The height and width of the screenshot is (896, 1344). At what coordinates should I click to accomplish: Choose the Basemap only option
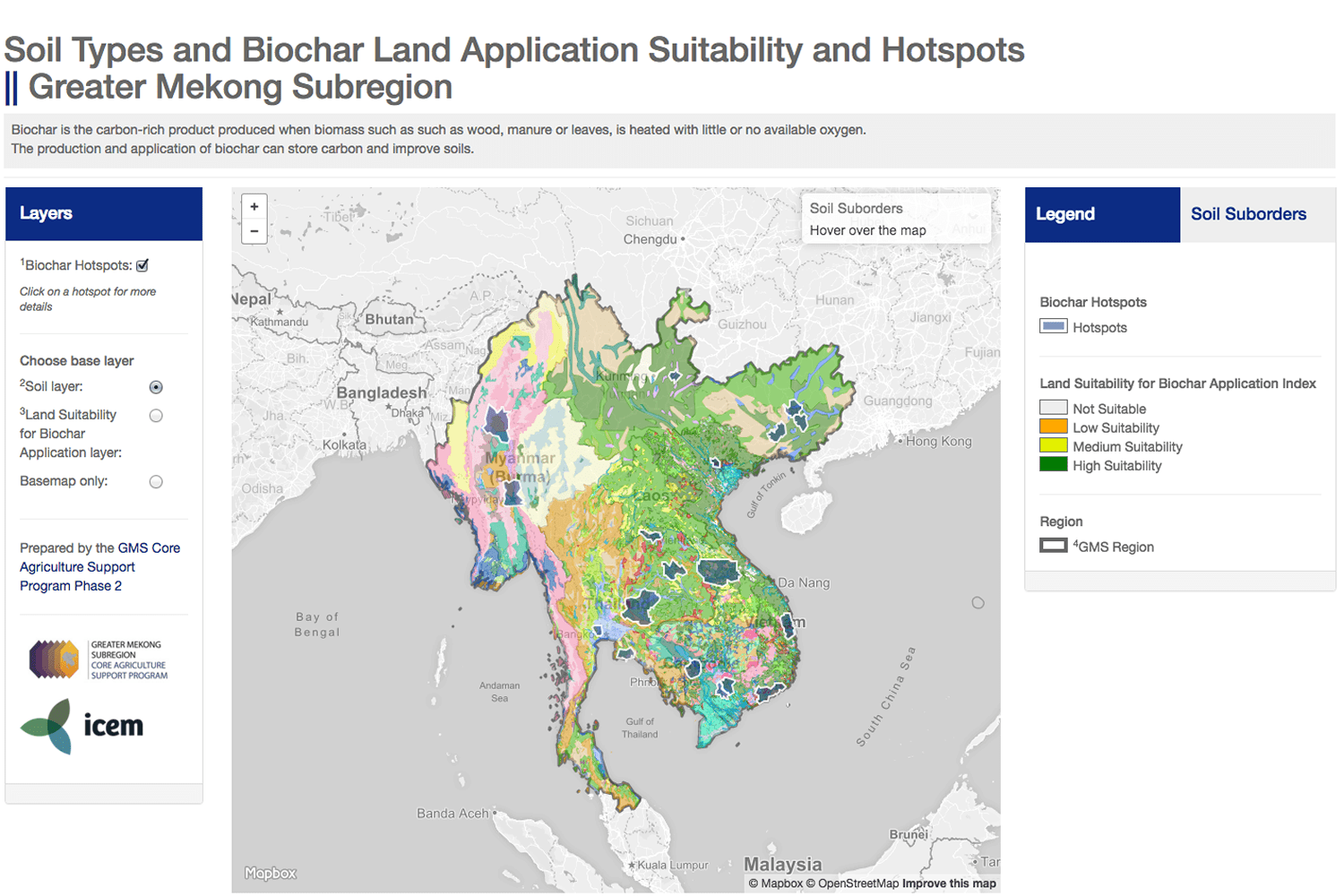(156, 482)
